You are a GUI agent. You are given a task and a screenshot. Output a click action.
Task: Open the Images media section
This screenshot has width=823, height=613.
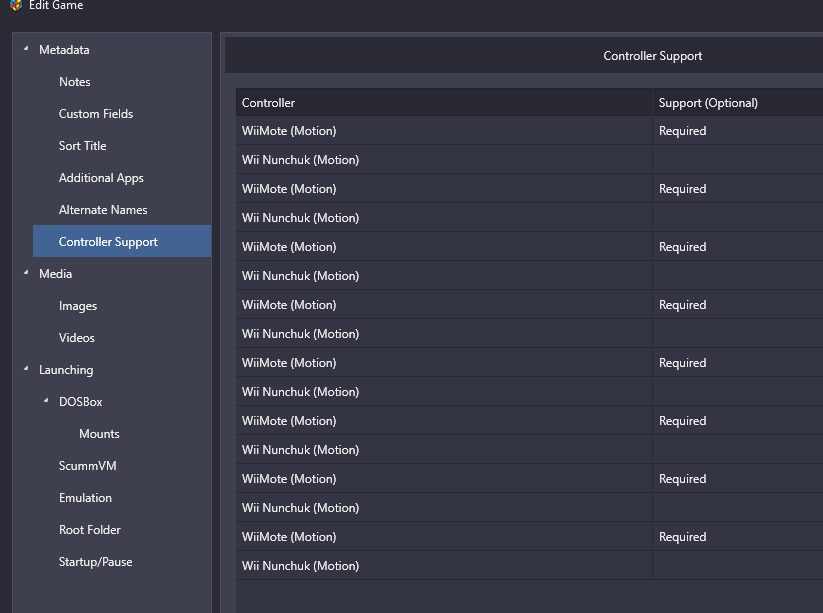click(78, 306)
